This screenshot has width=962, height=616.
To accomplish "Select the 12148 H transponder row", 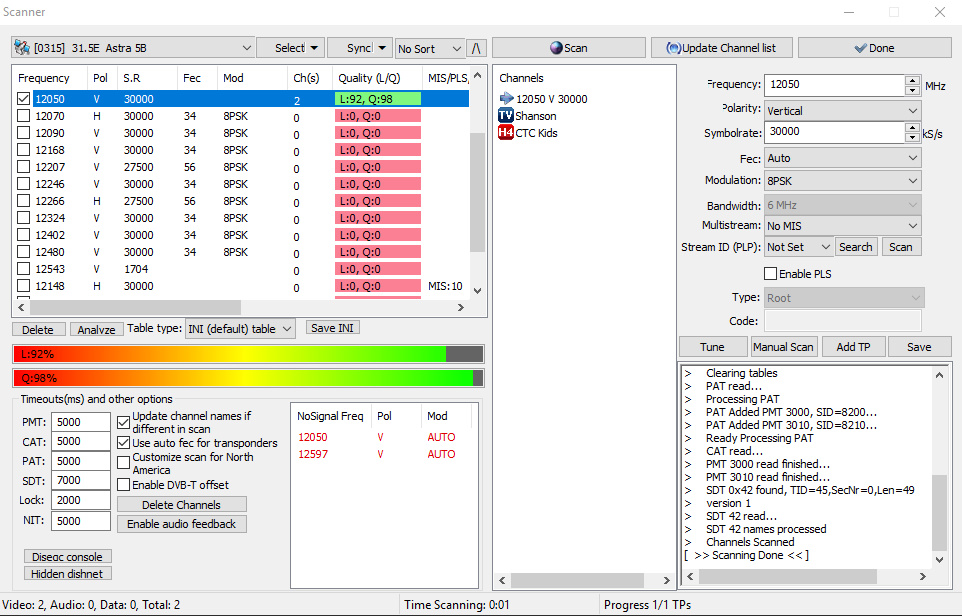I will point(242,286).
